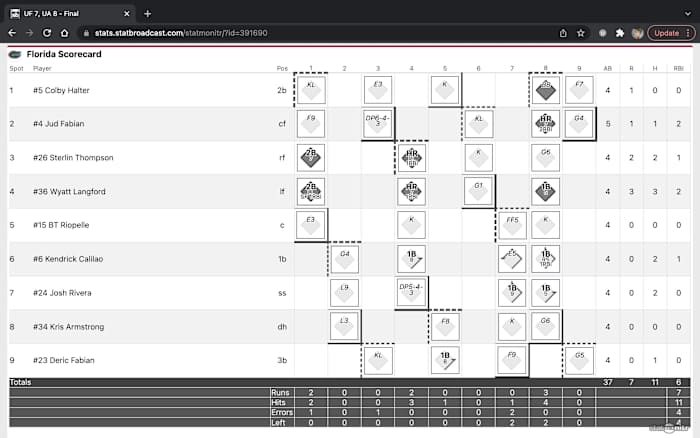Close the UF 7, UA 8 - Final tab
The width and height of the screenshot is (700, 438).
[127, 14]
